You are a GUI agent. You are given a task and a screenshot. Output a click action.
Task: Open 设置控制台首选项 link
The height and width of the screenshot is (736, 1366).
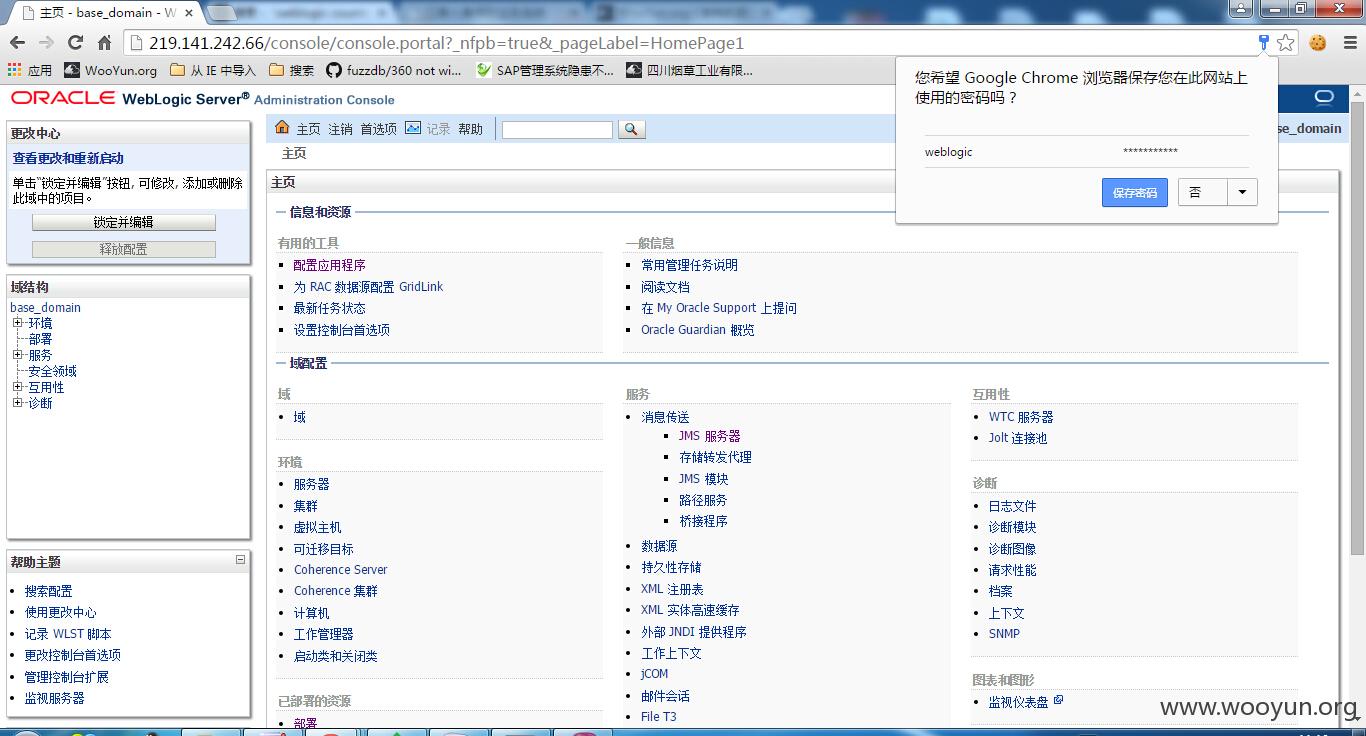pyautogui.click(x=341, y=330)
